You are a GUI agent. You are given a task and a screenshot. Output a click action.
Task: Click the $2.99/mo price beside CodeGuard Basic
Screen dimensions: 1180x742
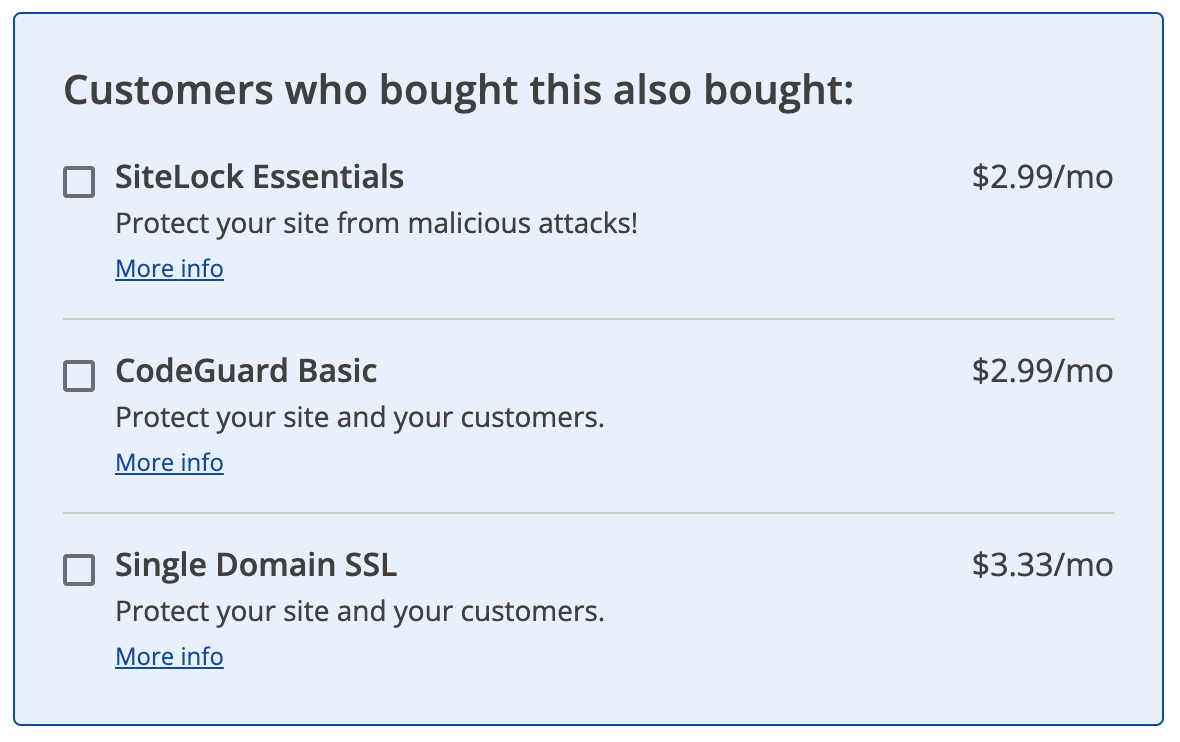tap(1044, 371)
